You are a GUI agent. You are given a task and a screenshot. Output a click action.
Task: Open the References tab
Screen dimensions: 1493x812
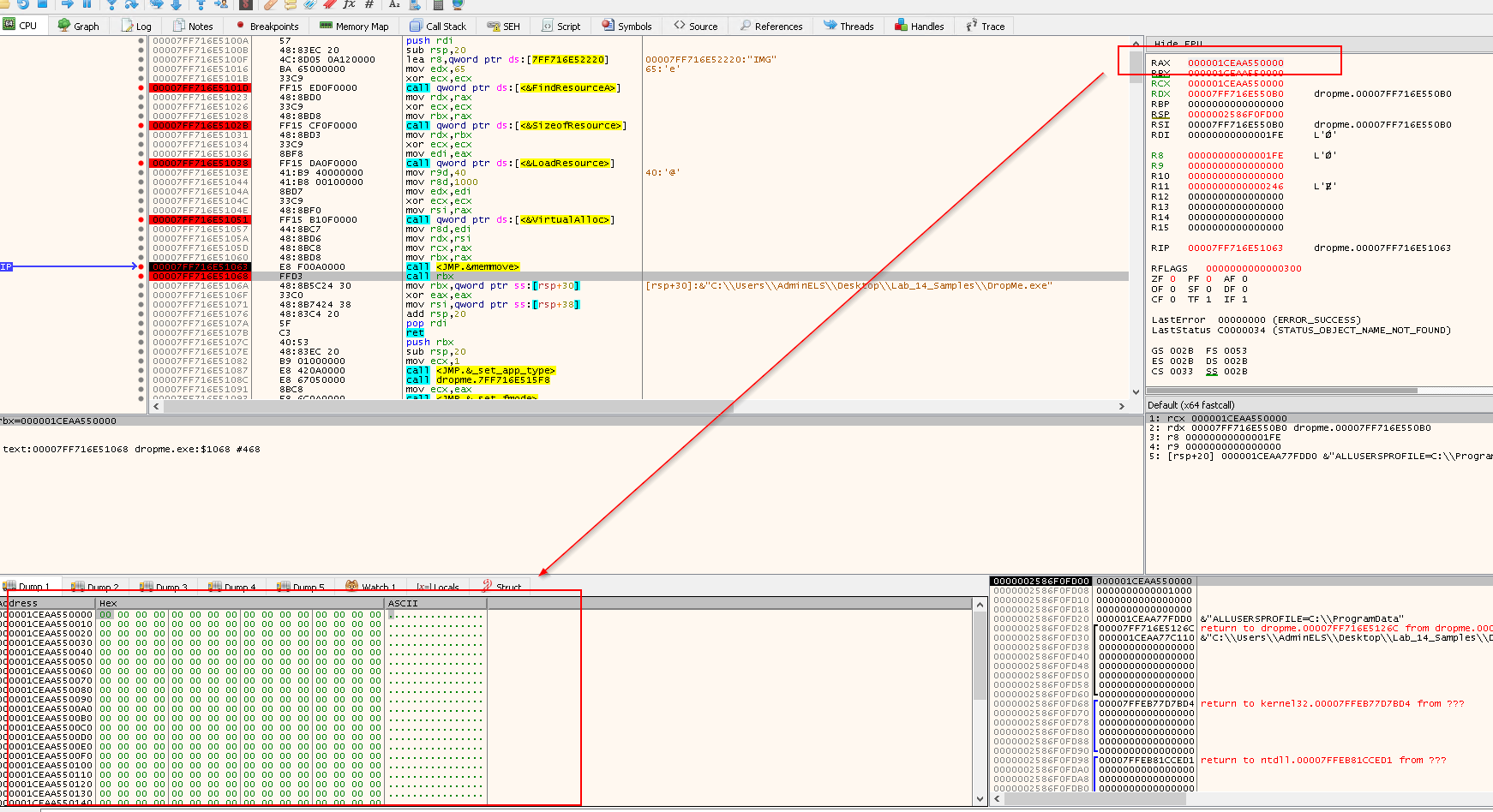pos(771,26)
